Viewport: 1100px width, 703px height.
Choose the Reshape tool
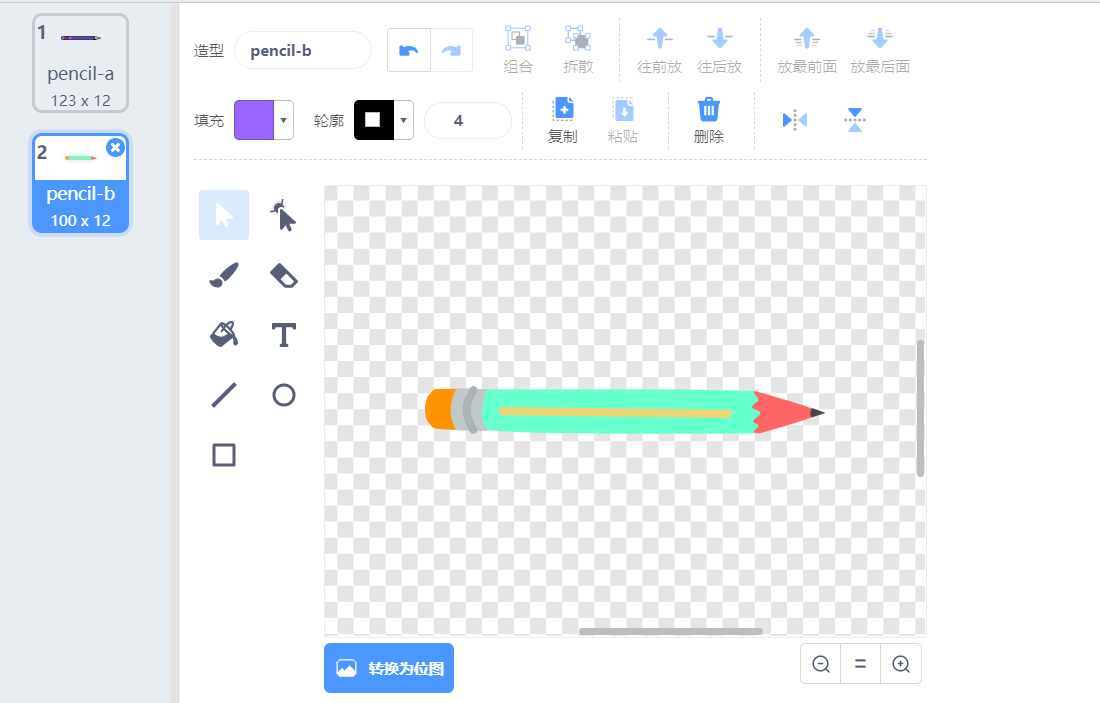tap(284, 215)
